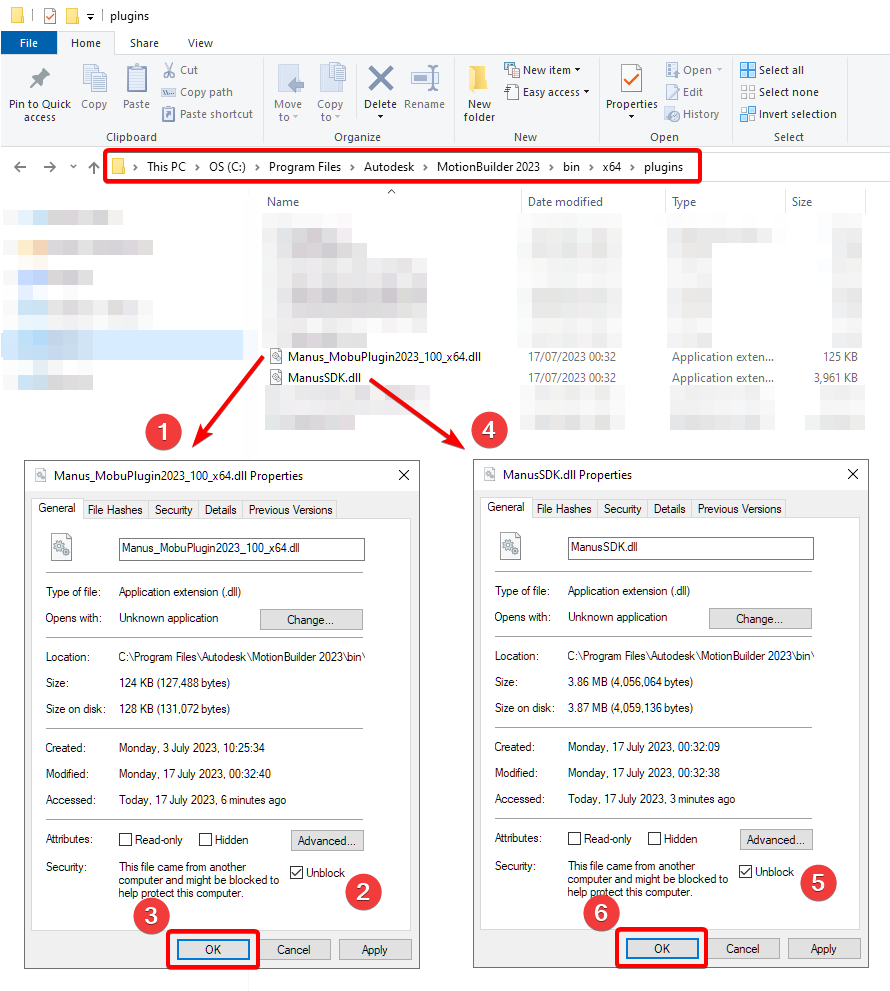
Task: Enable Read-only in ManusSDK.dll Properties
Action: pos(574,839)
